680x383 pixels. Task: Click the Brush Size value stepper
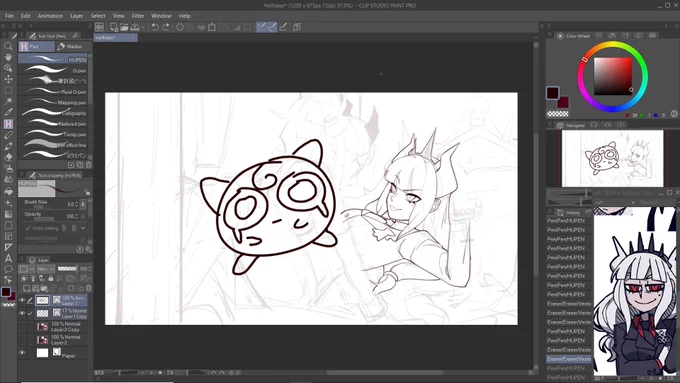point(77,204)
